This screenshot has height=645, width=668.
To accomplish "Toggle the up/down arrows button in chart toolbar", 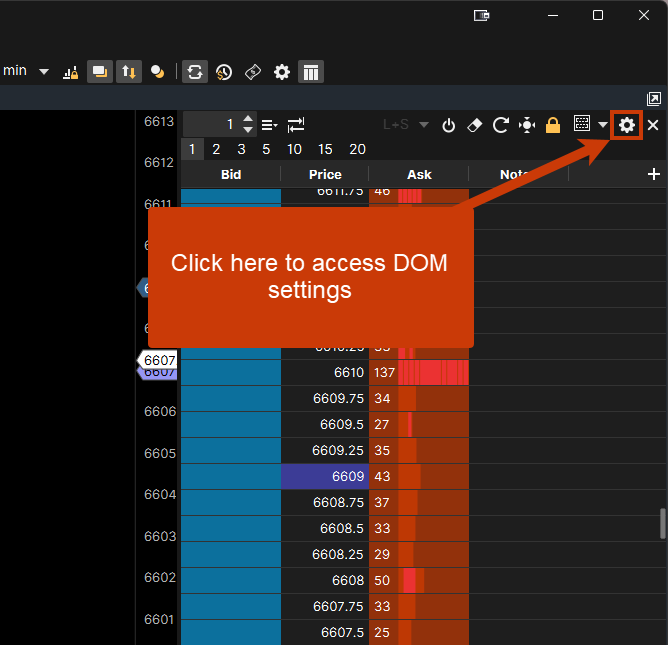I will point(129,72).
